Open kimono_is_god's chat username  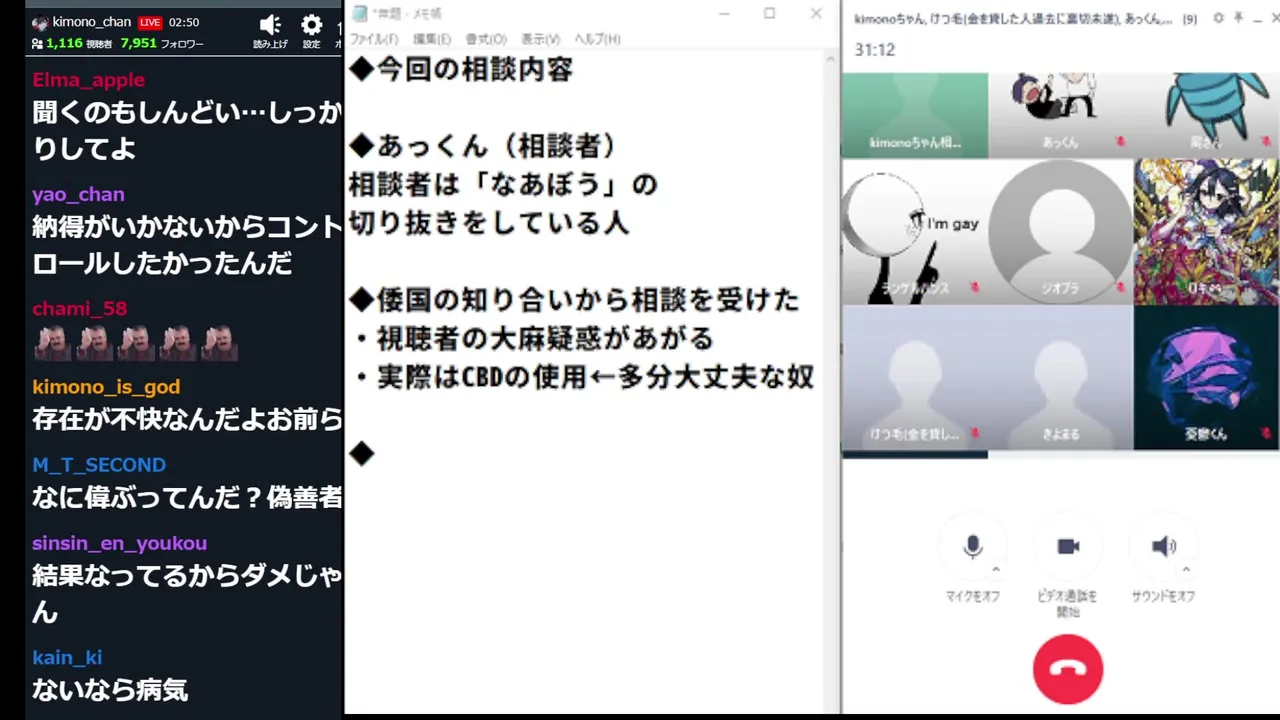[x=106, y=386]
